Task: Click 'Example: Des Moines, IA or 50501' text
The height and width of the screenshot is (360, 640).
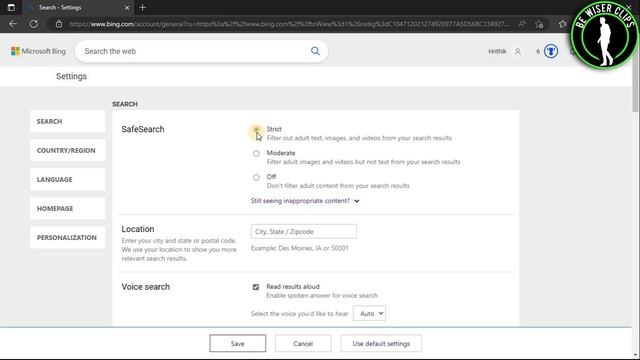Action: pos(300,248)
